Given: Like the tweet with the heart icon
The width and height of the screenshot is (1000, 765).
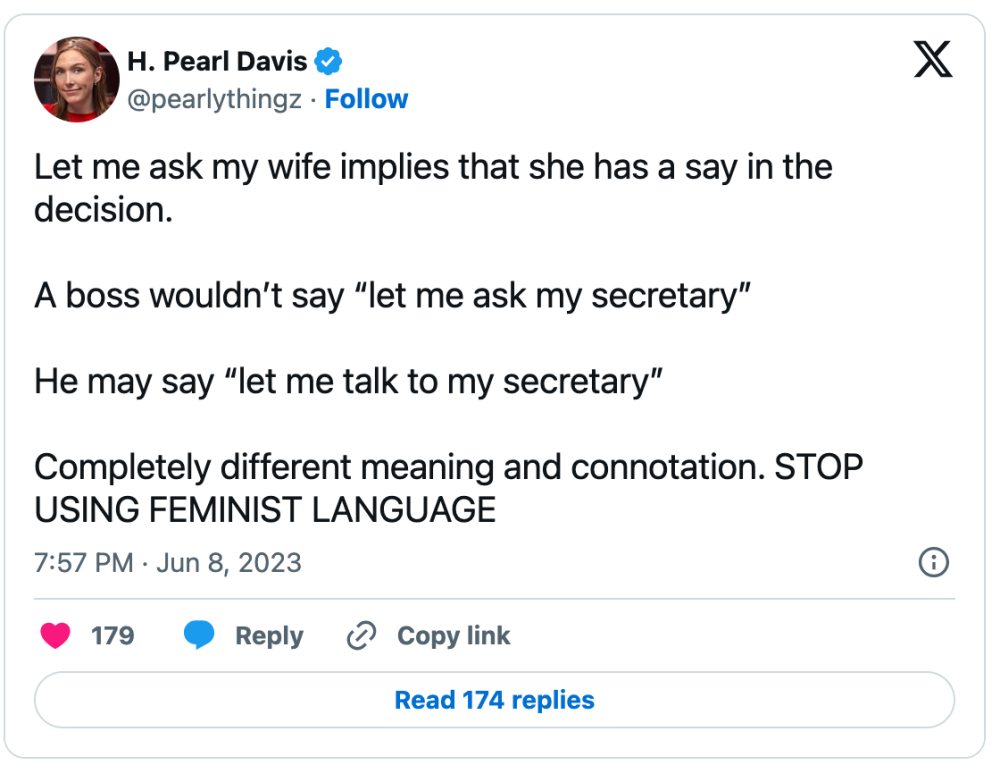Looking at the screenshot, I should (x=55, y=636).
